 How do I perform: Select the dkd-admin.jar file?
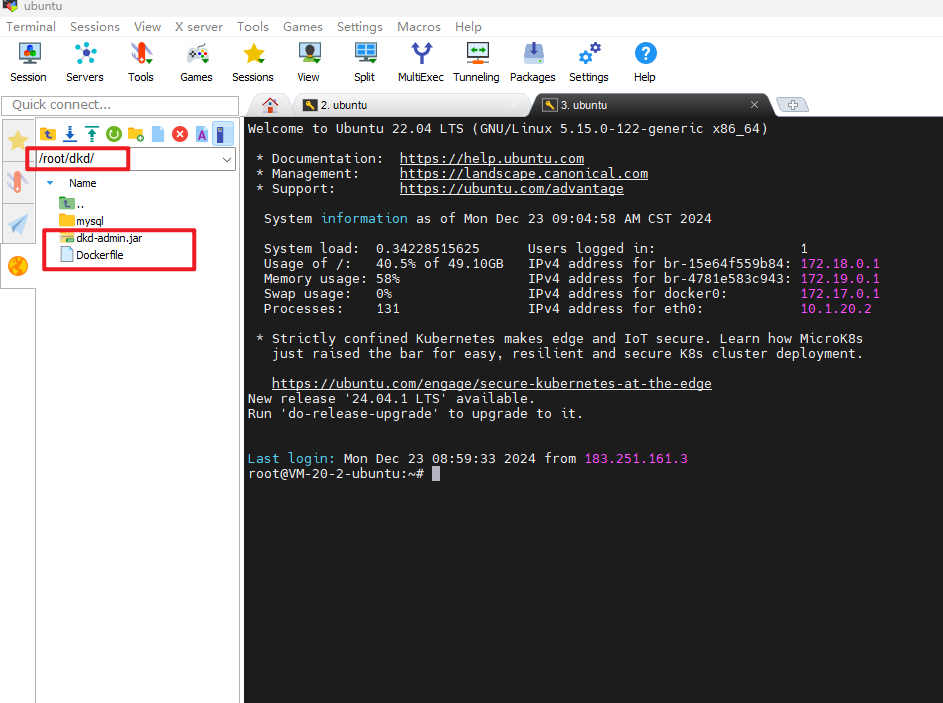pos(109,238)
